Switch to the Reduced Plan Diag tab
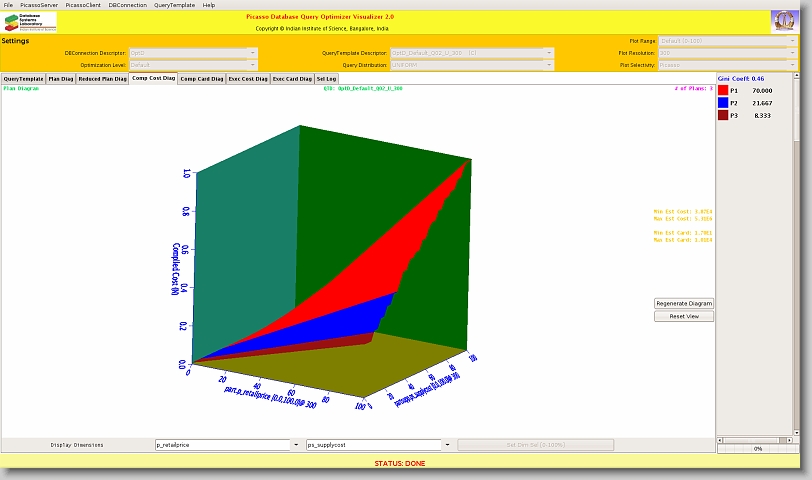Screen dimensions: 812x480 pos(101,78)
